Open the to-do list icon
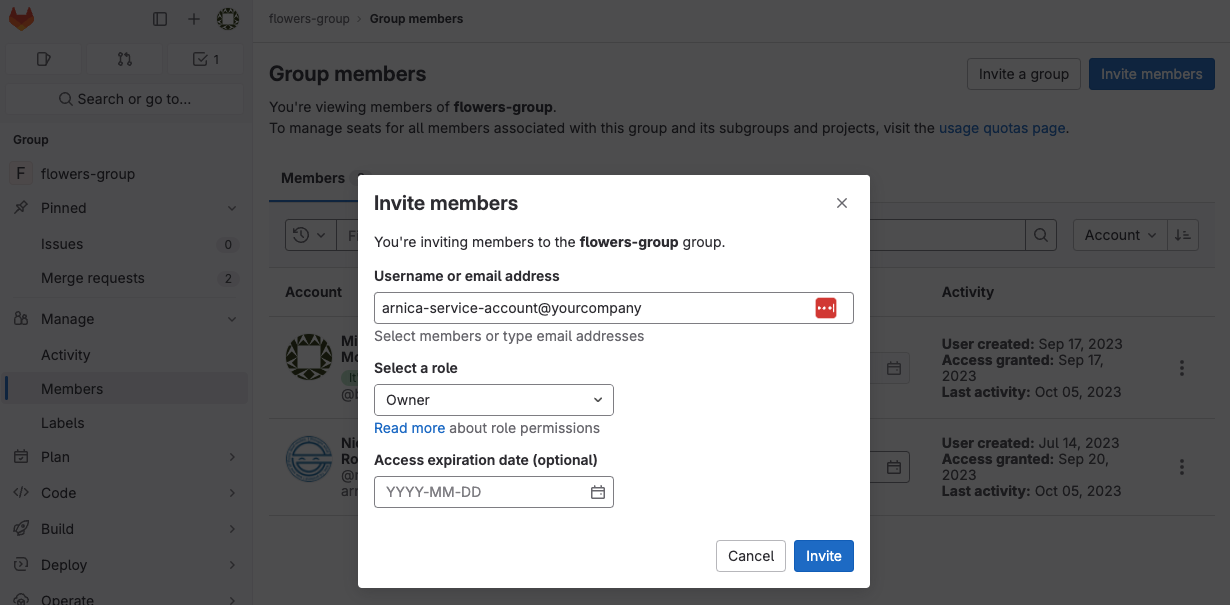Screen dimensions: 1230x605 (x=204, y=59)
